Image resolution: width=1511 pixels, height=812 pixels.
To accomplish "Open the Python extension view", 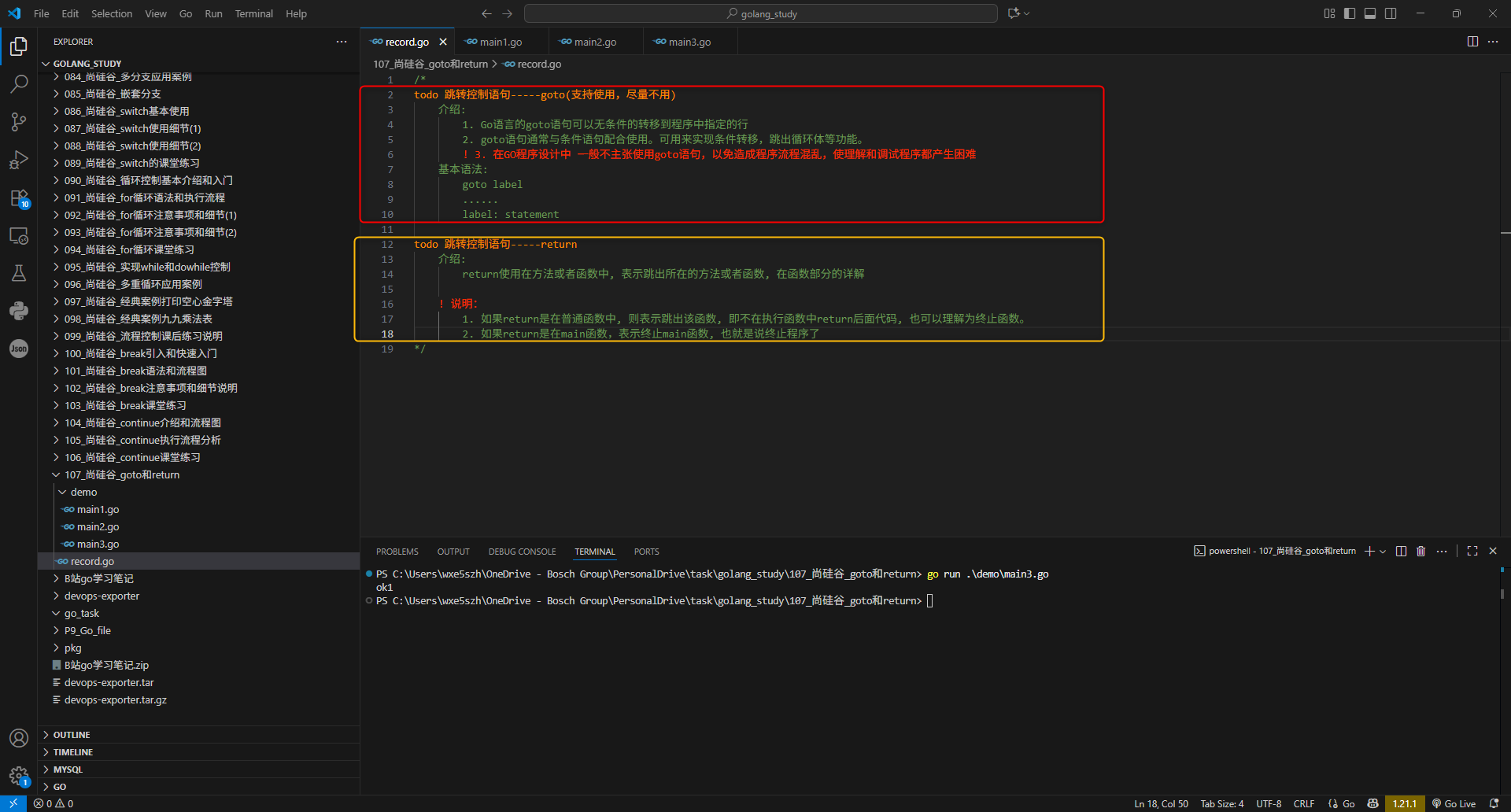I will [19, 311].
